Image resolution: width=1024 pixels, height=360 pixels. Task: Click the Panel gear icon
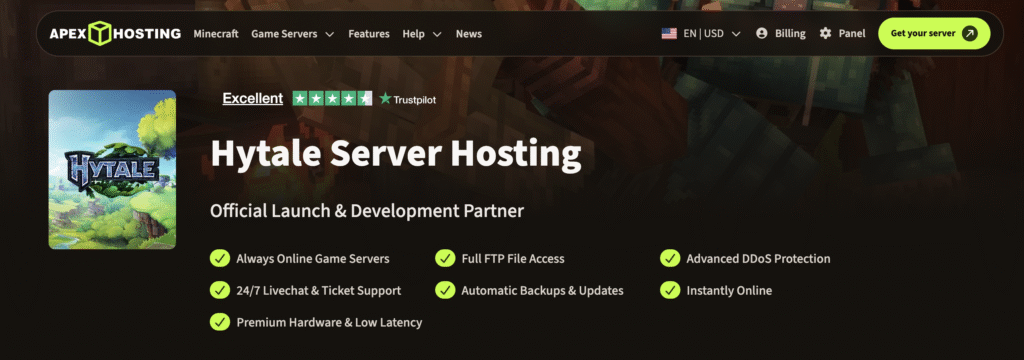(825, 33)
